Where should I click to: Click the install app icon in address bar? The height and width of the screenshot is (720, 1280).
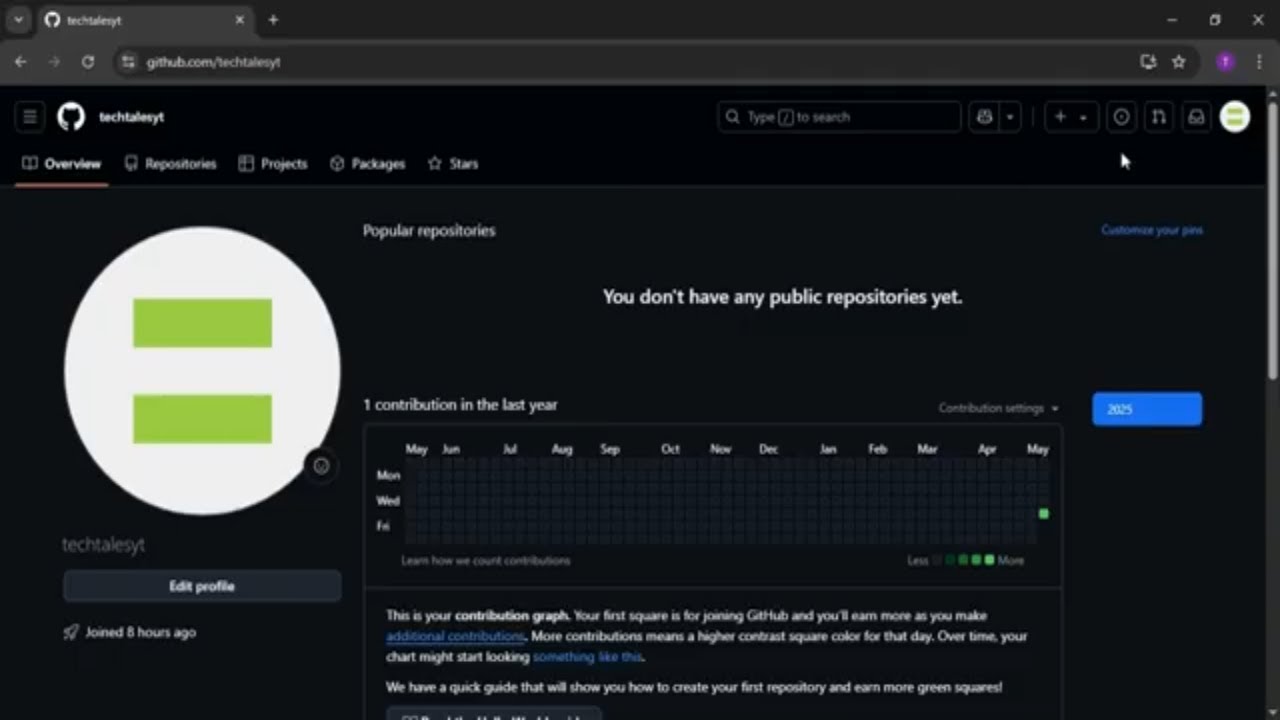(x=1148, y=62)
